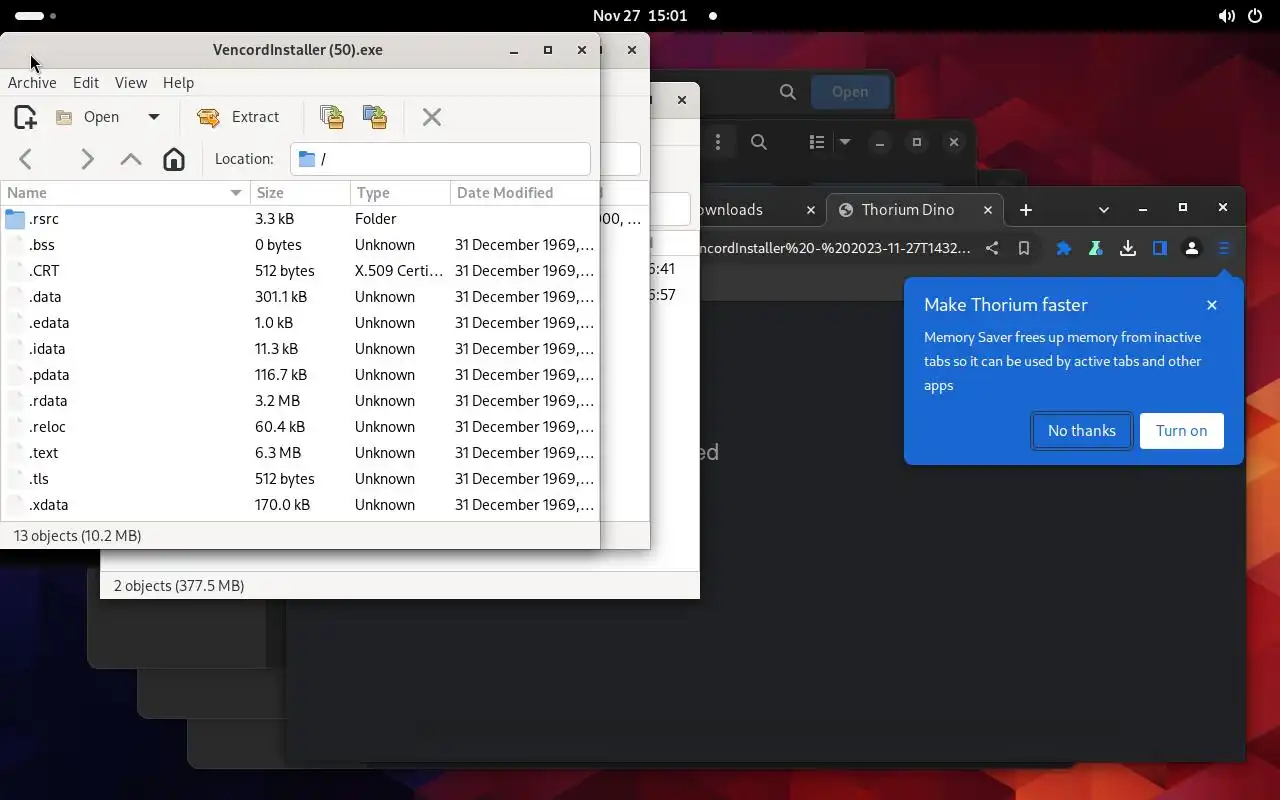Show Thorium downloads icon

1128,249
